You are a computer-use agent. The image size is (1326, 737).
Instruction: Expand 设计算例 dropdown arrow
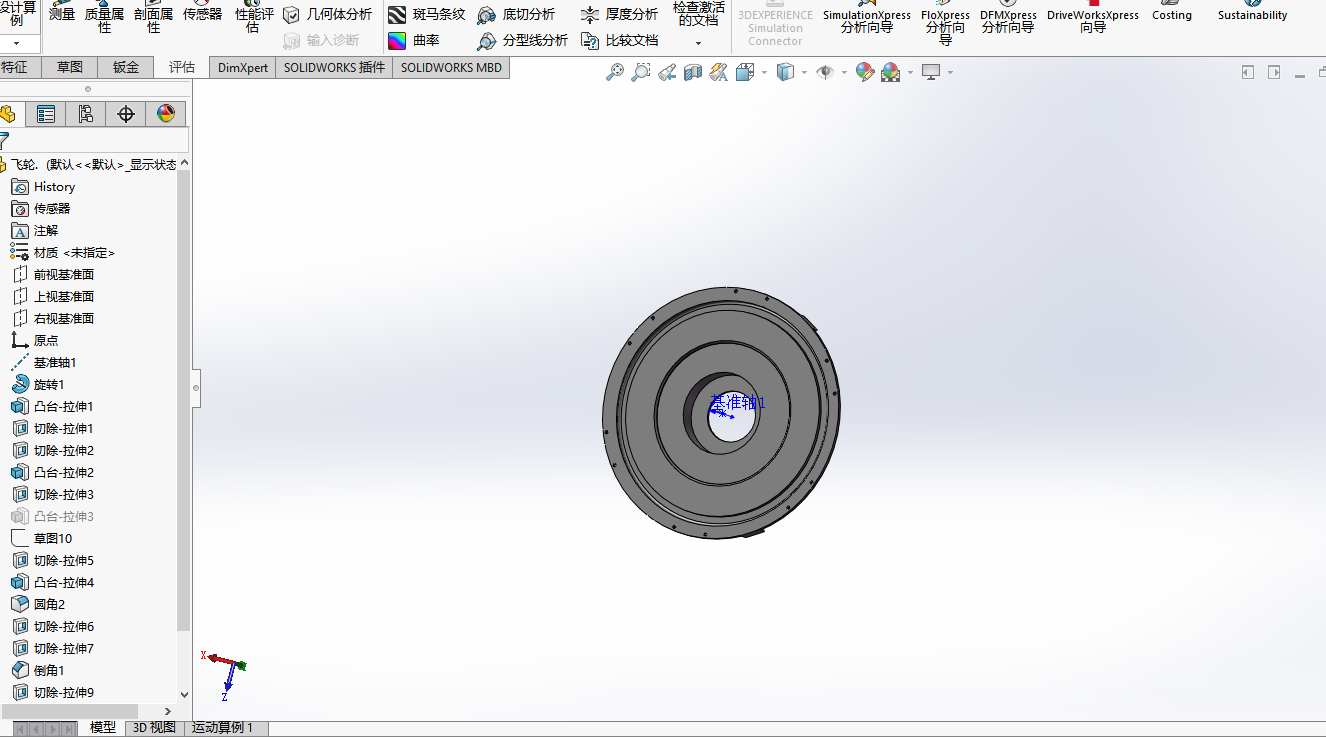[x=17, y=43]
